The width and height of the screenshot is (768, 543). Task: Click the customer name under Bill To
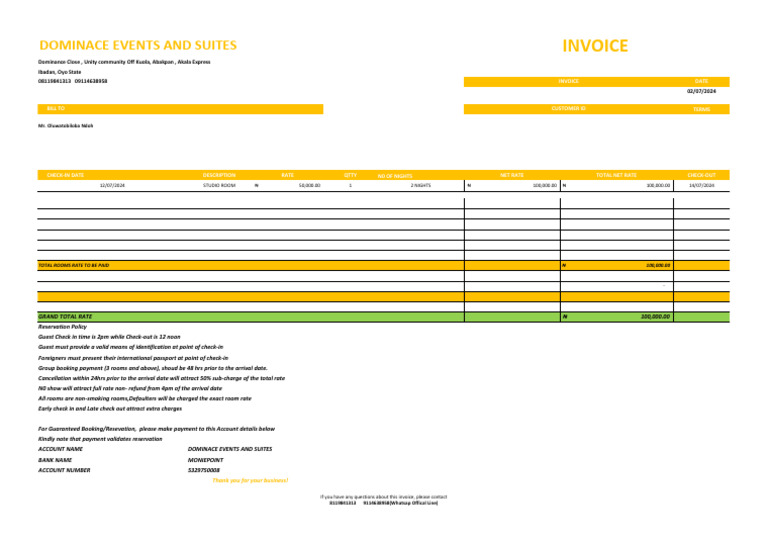66,126
